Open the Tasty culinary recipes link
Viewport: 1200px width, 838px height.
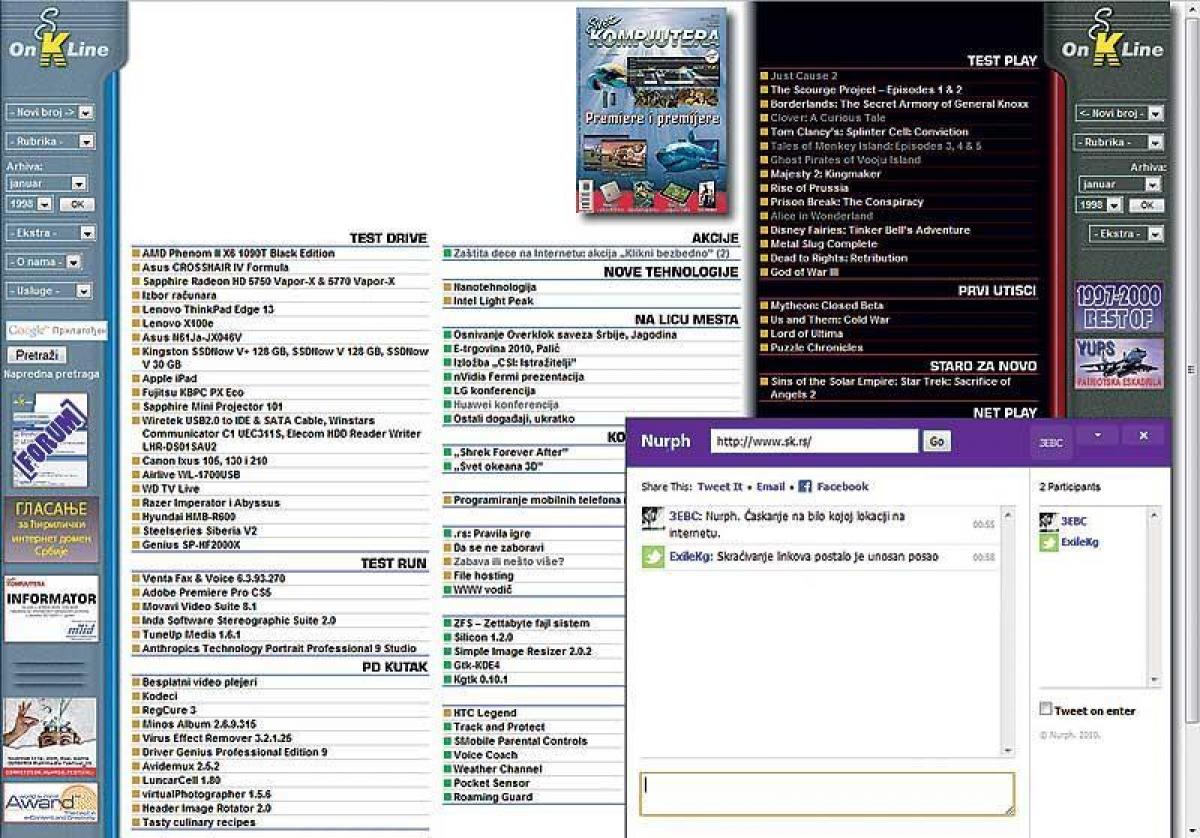click(199, 822)
